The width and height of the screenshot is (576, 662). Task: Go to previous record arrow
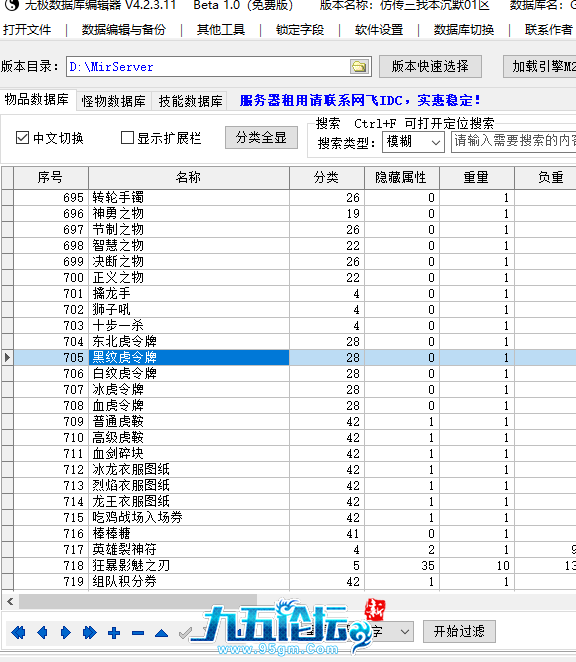pos(42,632)
